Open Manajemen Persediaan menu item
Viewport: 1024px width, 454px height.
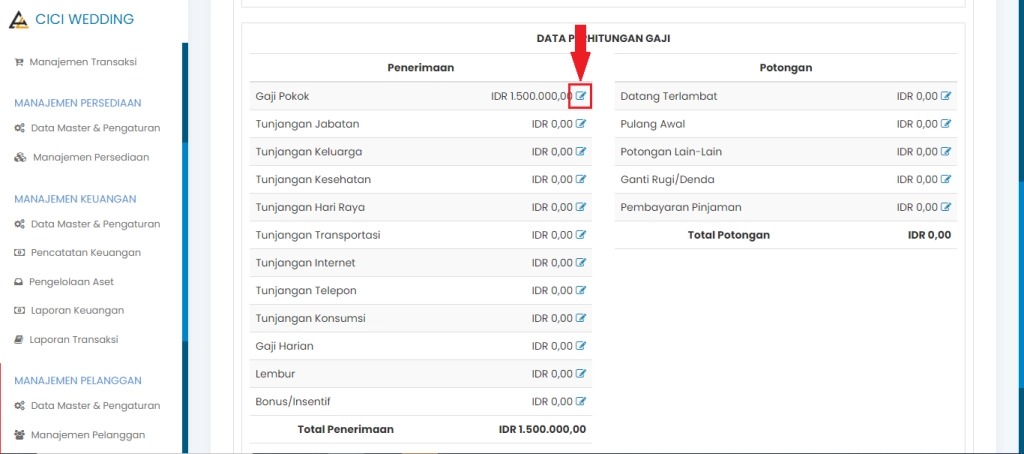[81, 157]
